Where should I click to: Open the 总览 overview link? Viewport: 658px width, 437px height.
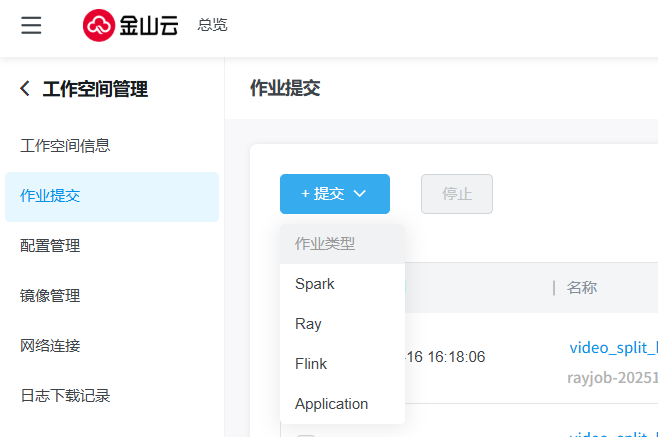coord(212,25)
